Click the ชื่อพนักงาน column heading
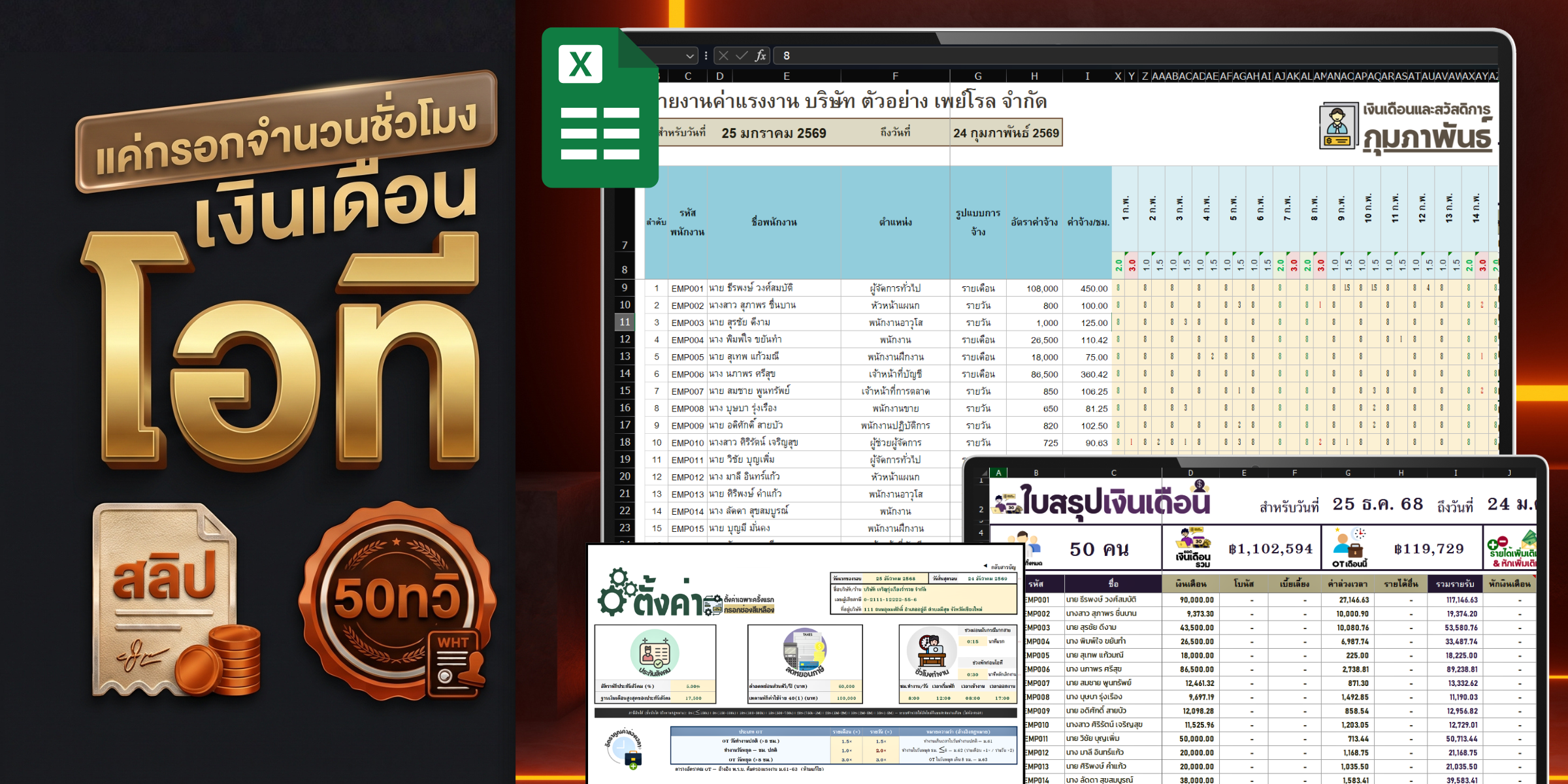 774,222
